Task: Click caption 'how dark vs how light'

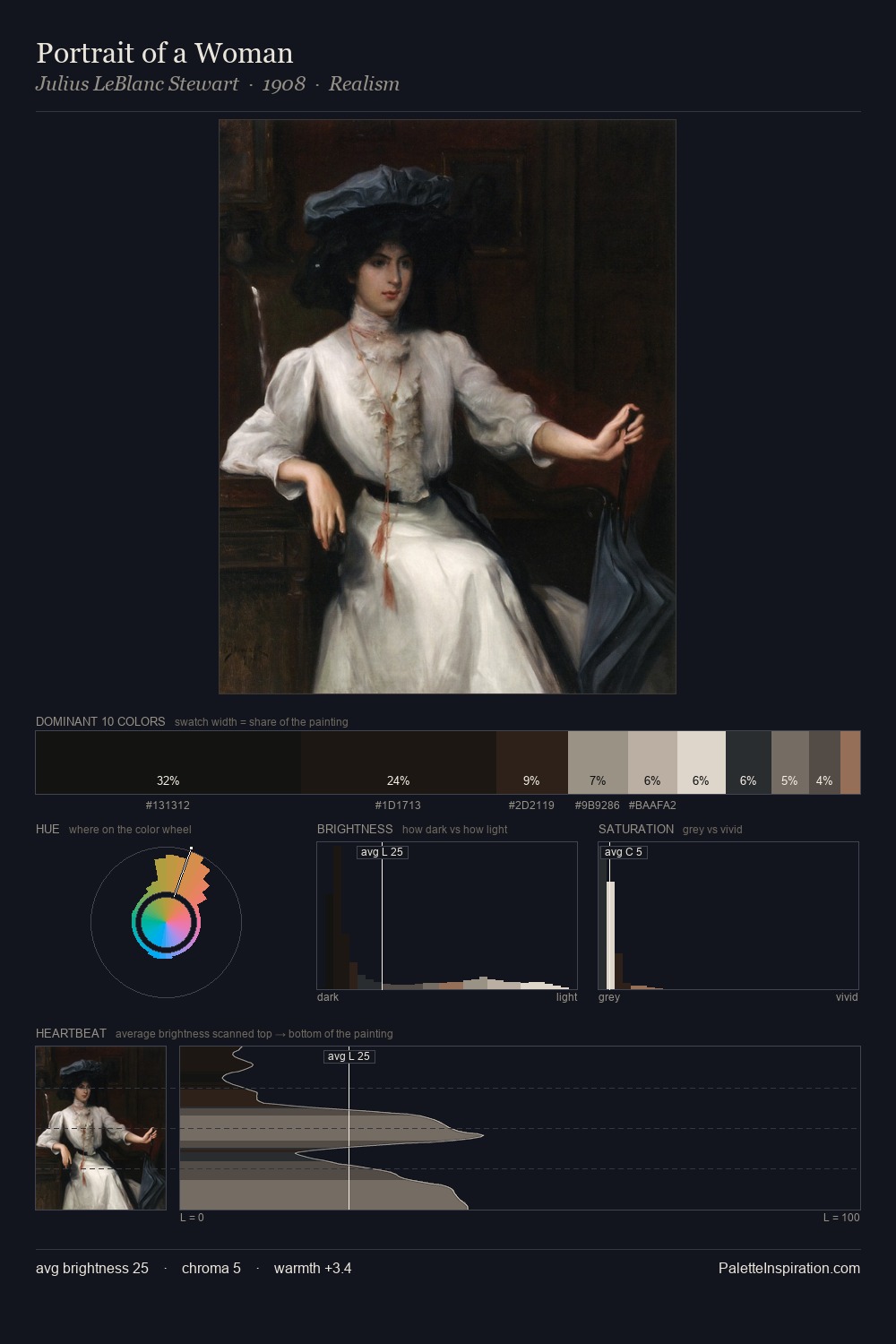Action: click(x=454, y=830)
